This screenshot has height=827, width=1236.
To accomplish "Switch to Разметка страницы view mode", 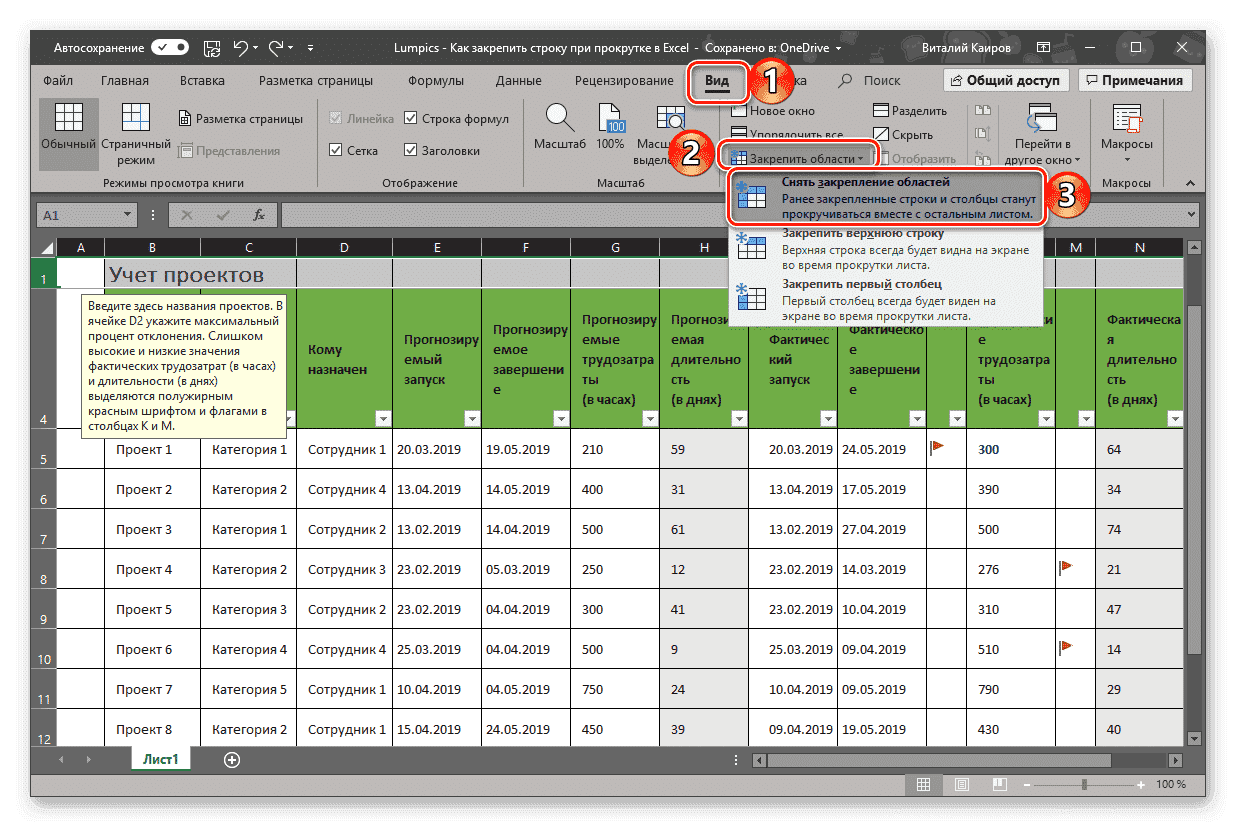I will click(x=240, y=117).
